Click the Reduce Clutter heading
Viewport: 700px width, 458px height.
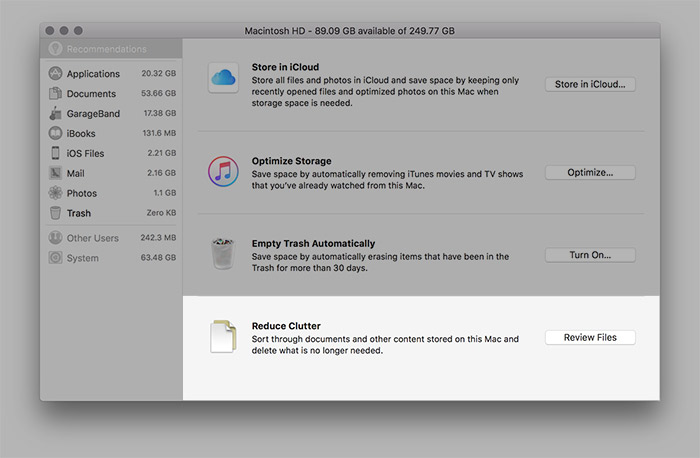(x=286, y=326)
